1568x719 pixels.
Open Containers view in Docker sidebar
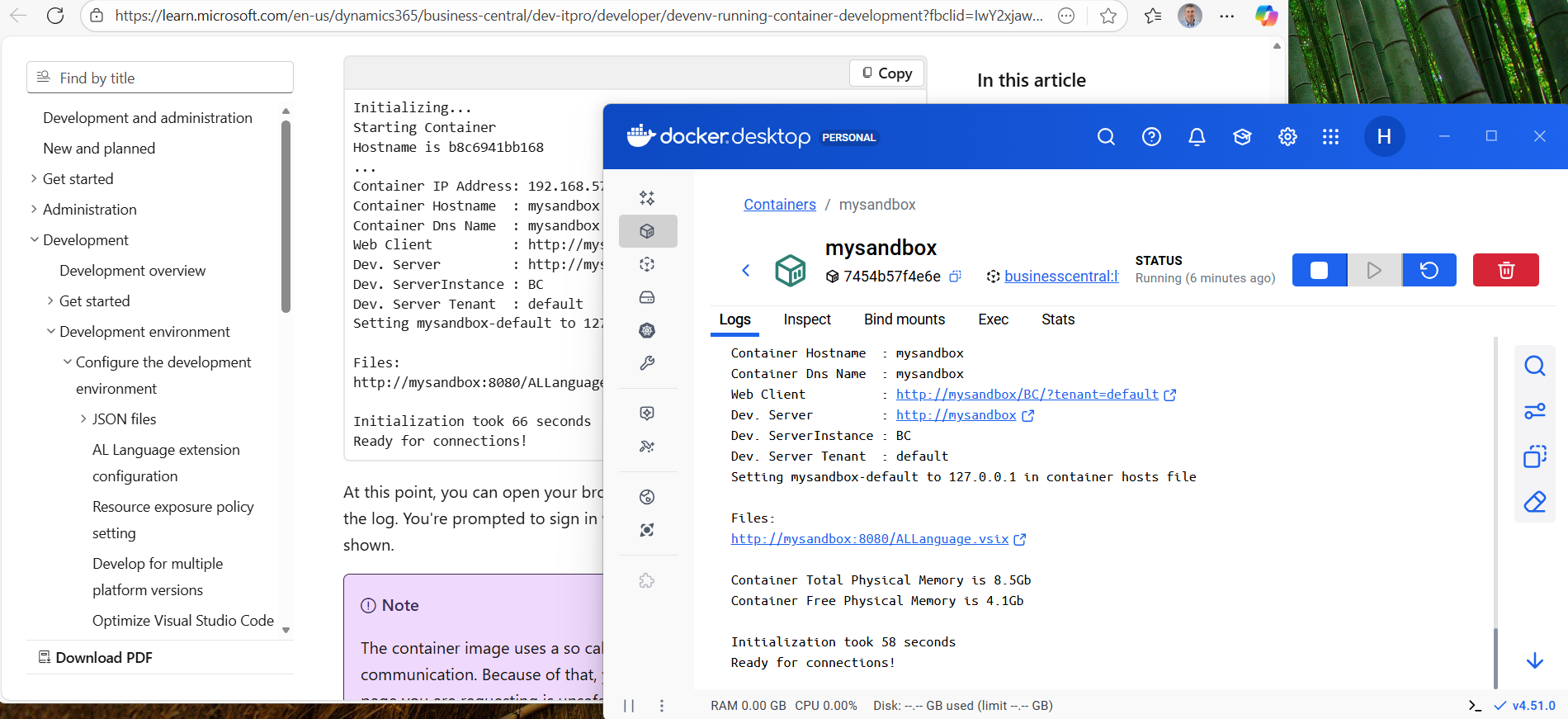[x=647, y=231]
